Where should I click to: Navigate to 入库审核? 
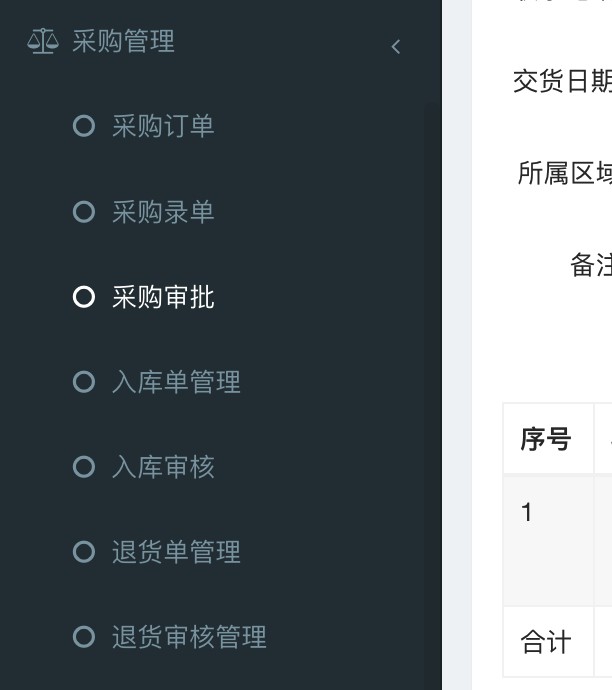tap(163, 467)
